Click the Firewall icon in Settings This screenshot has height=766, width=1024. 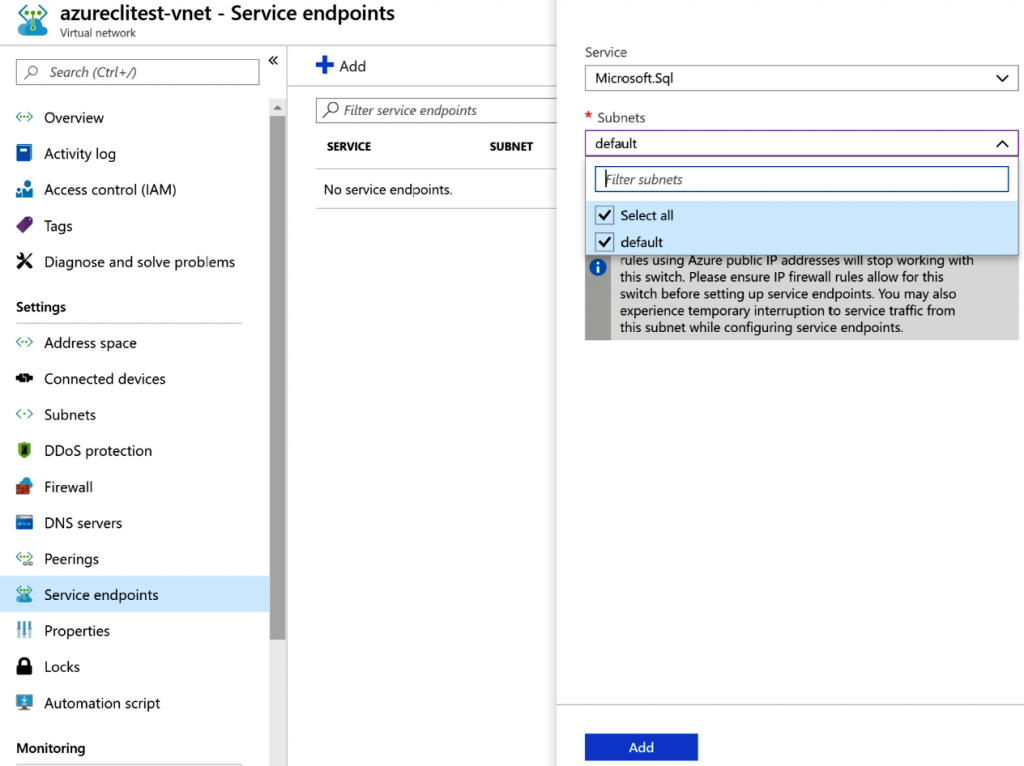tap(25, 487)
